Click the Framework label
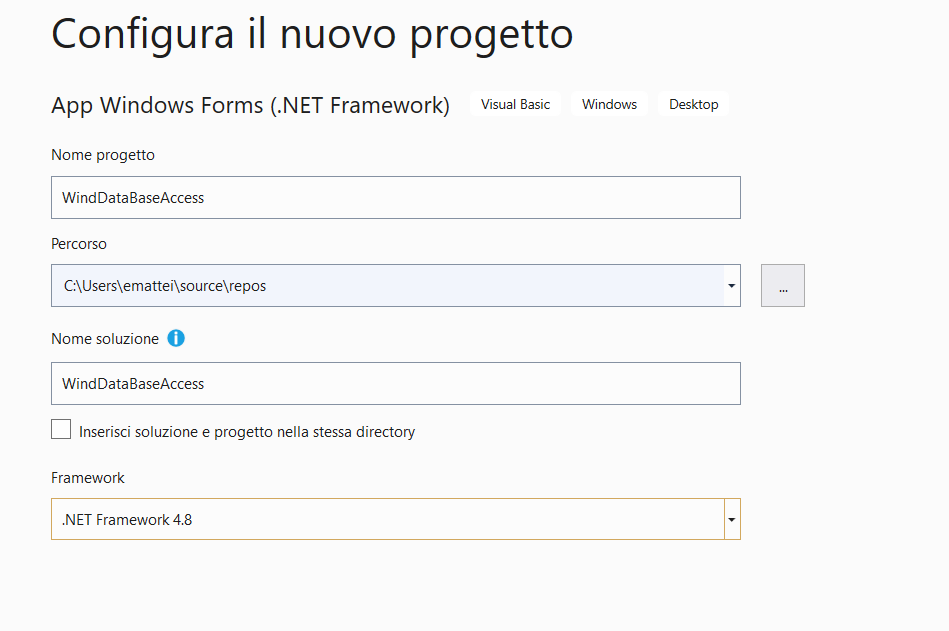This screenshot has height=631, width=949. 88,478
